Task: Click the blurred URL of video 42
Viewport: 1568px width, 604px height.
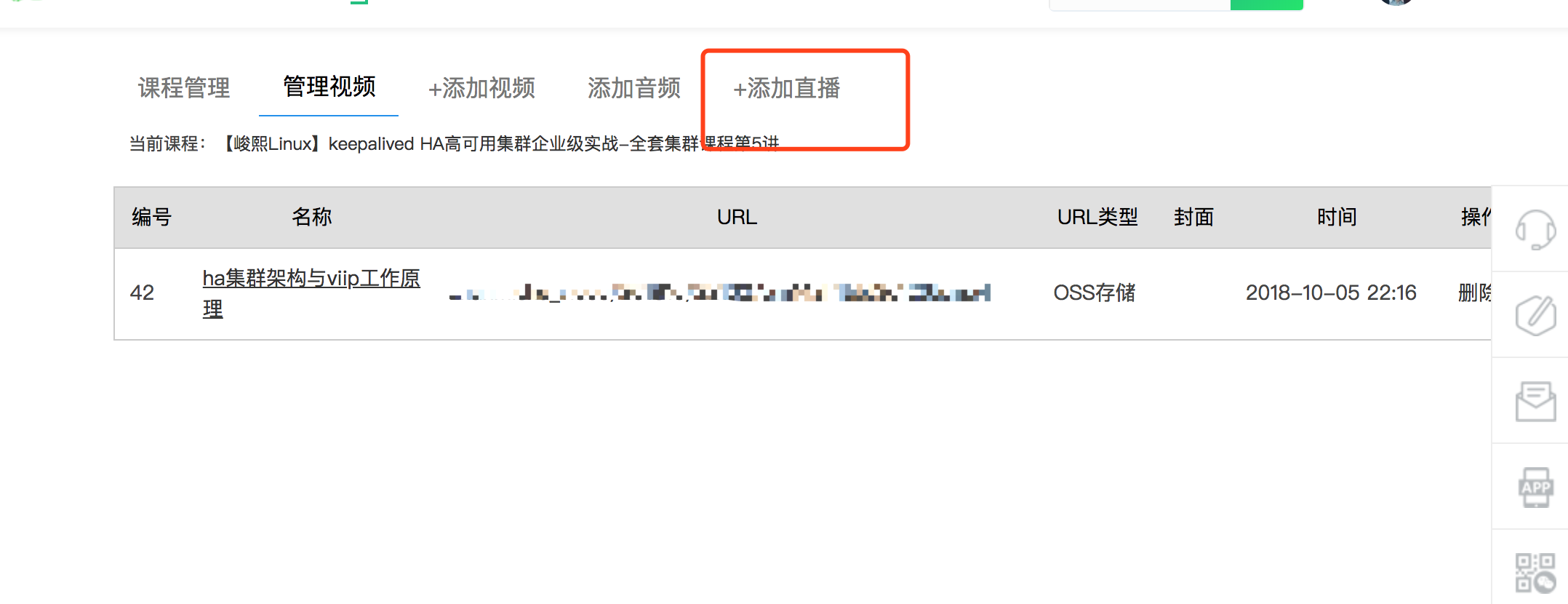Action: tap(720, 293)
